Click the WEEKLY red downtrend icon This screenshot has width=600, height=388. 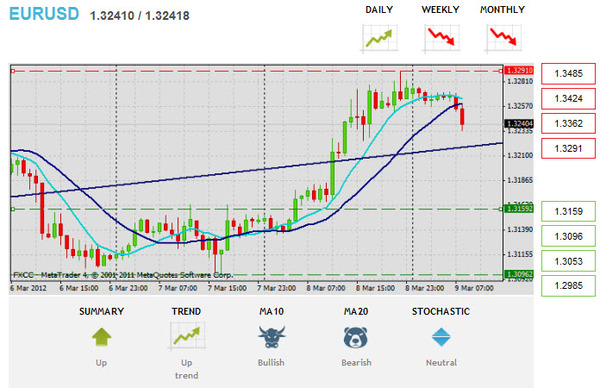pyautogui.click(x=441, y=38)
